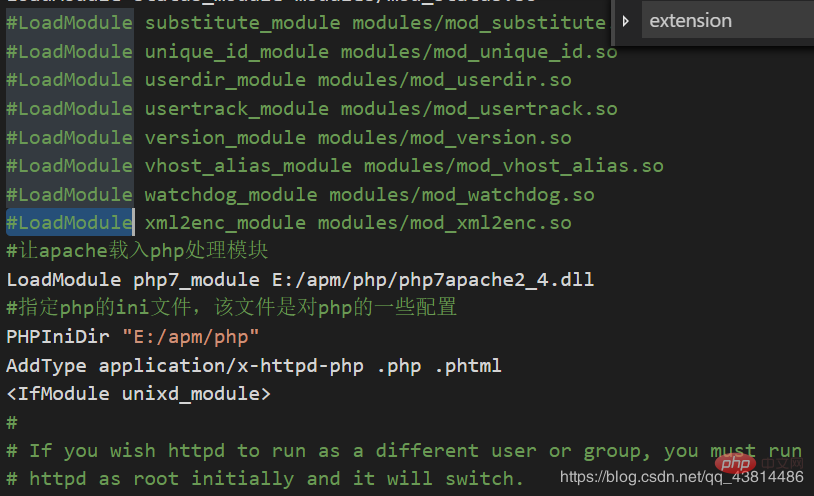Image resolution: width=814 pixels, height=496 pixels.
Task: Click the '<IfModule unixd_module>' line
Action: coord(139,394)
